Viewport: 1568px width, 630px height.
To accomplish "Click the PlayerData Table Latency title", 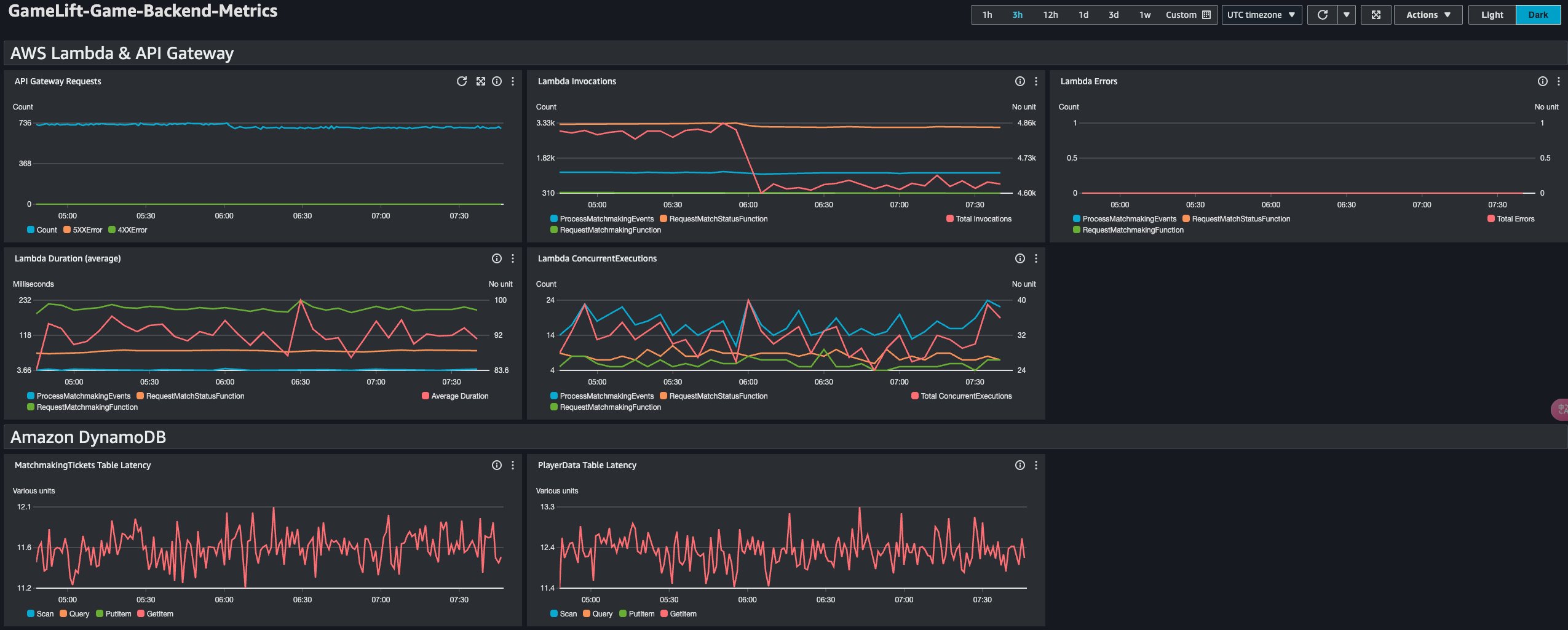I will point(587,465).
